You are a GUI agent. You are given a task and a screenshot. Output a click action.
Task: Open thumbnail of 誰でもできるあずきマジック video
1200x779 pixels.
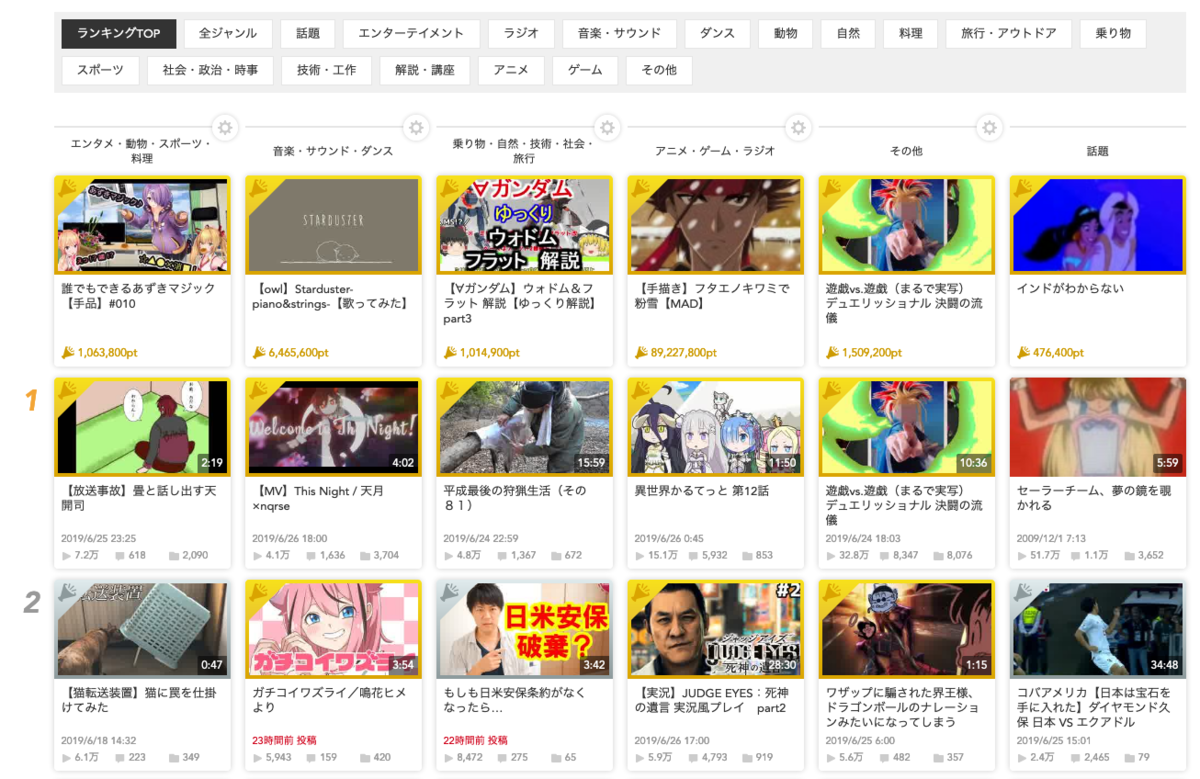click(x=142, y=225)
